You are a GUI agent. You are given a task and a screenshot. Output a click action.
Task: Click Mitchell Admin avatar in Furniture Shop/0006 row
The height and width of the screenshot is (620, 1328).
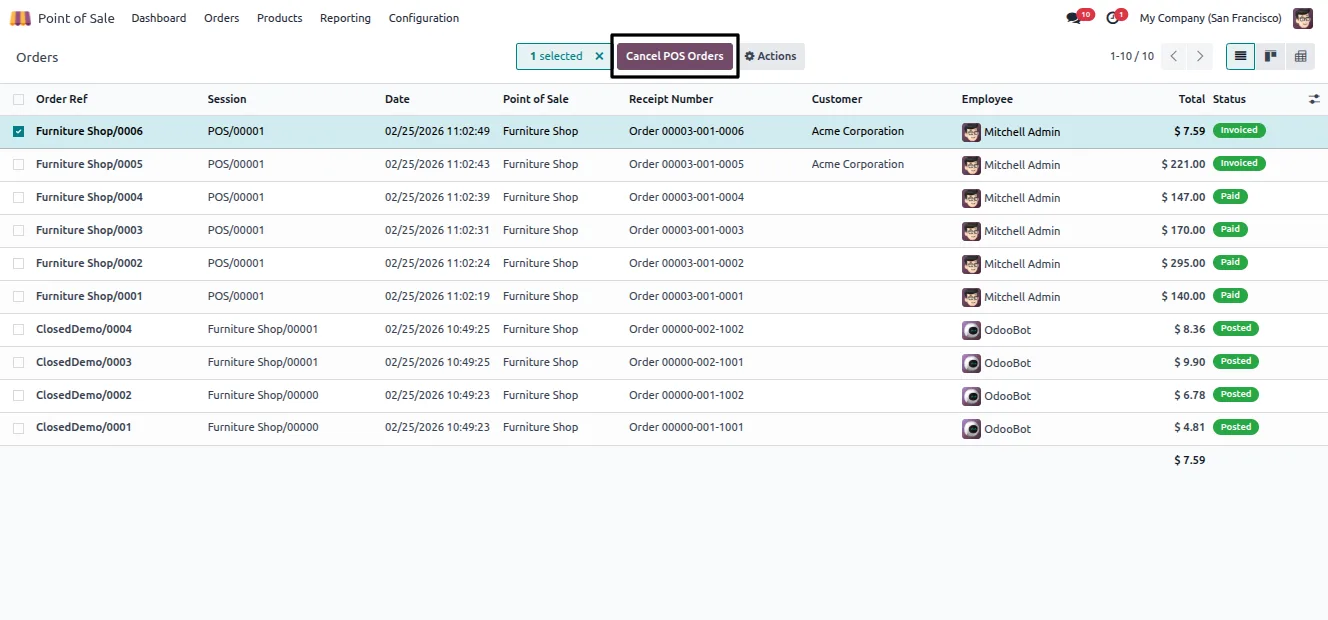coord(971,132)
